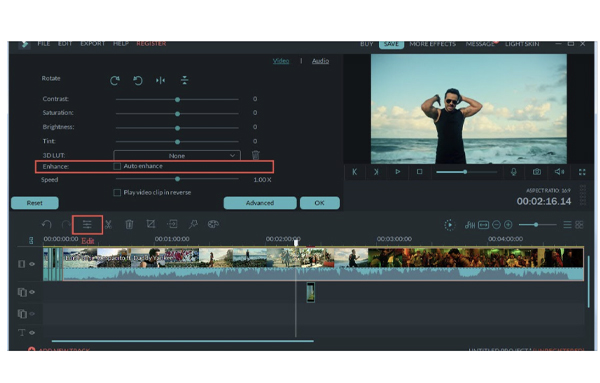Click the SAVE button

click(x=391, y=44)
